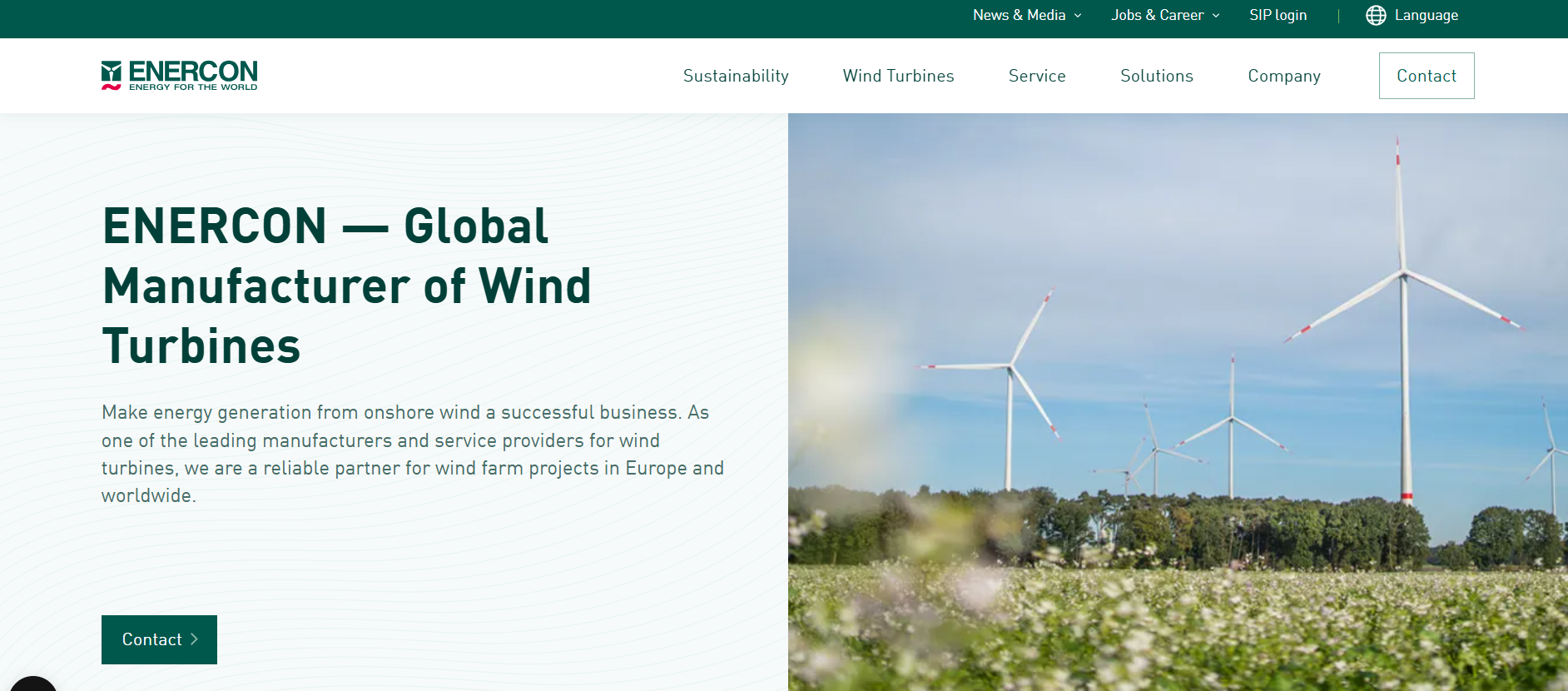The width and height of the screenshot is (1568, 691).
Task: Click the Global Manufacturer of Wind Turbines headline
Action: tap(346, 286)
